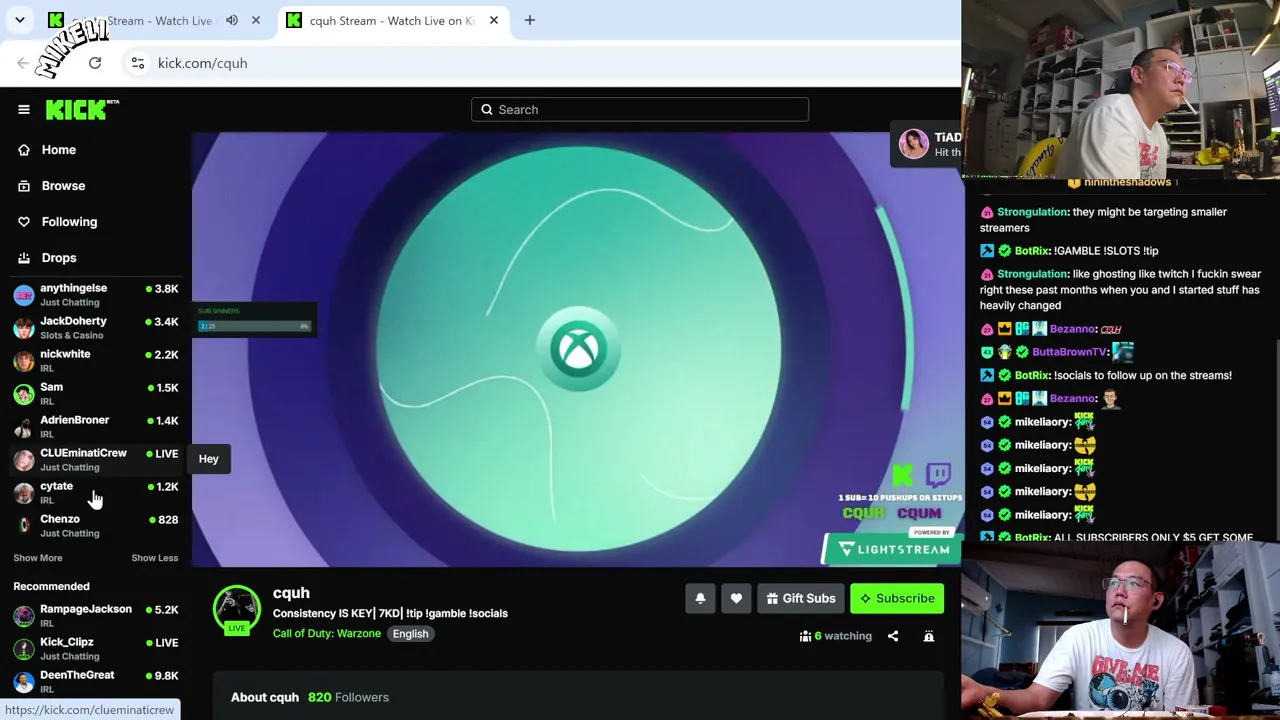
Task: Expand the list with Show More
Action: pyautogui.click(x=38, y=558)
